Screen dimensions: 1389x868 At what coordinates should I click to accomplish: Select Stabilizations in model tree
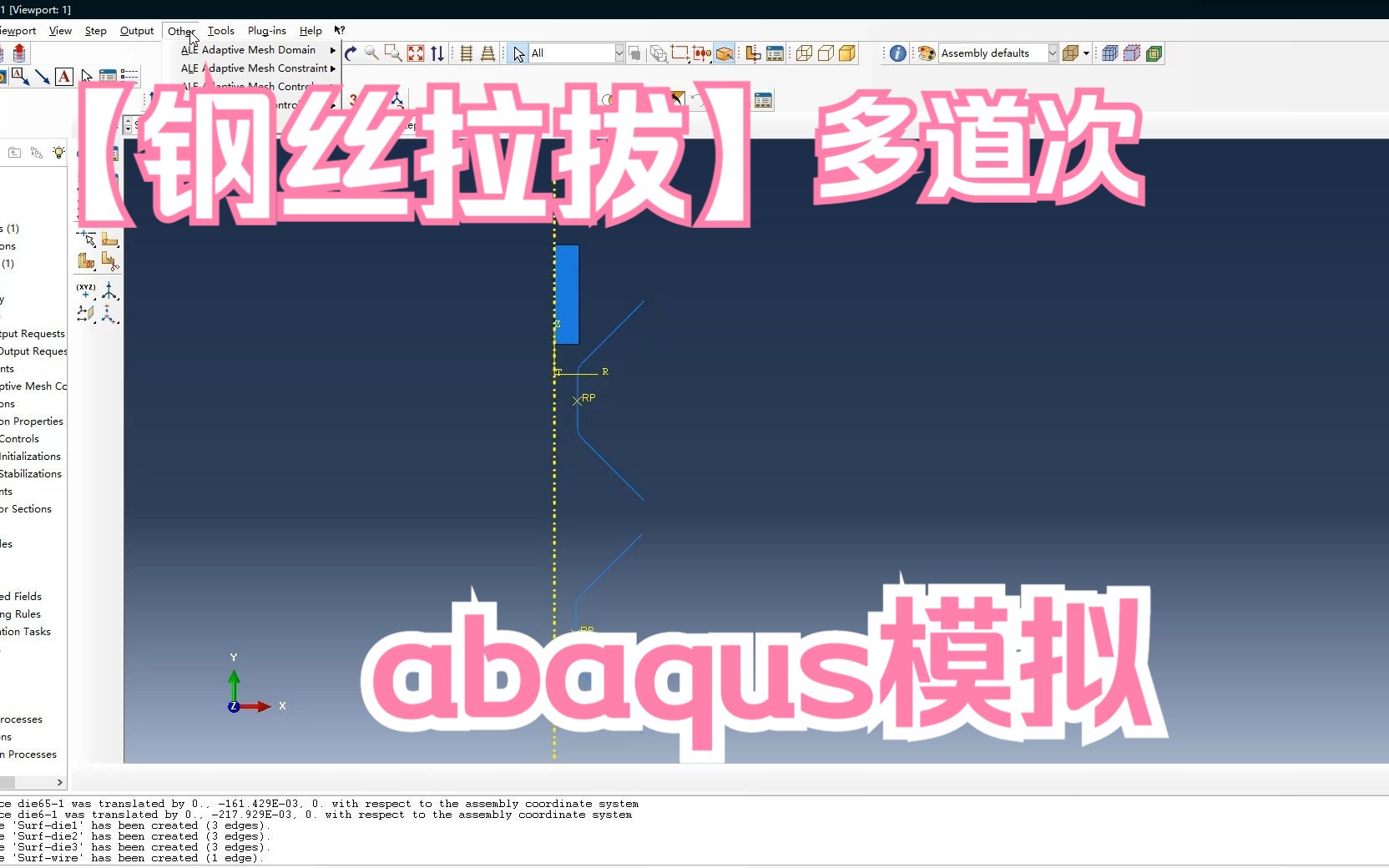click(31, 474)
